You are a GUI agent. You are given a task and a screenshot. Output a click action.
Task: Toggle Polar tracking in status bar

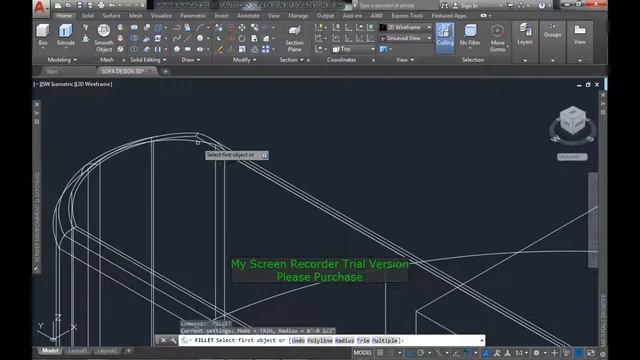click(420, 353)
